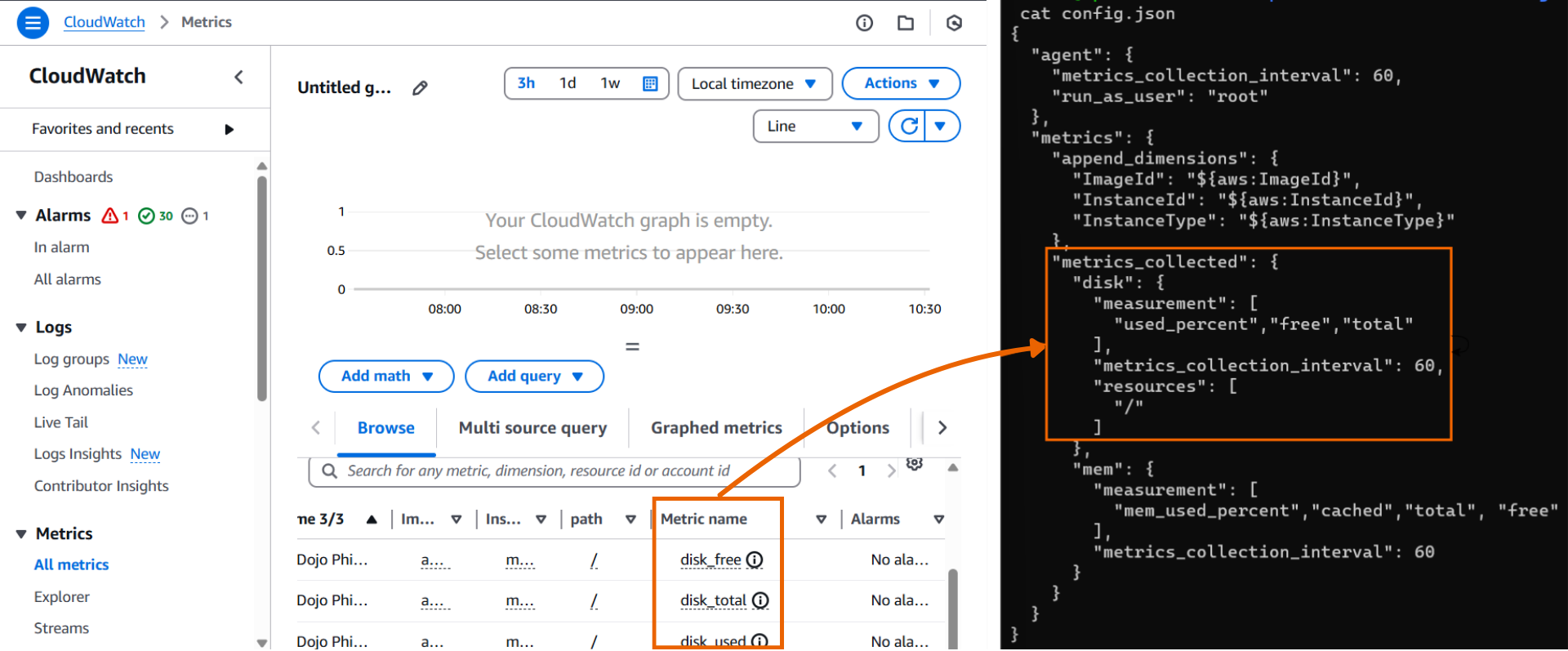Open the Add query dropdown
Viewport: 1568px width, 651px height.
click(534, 376)
